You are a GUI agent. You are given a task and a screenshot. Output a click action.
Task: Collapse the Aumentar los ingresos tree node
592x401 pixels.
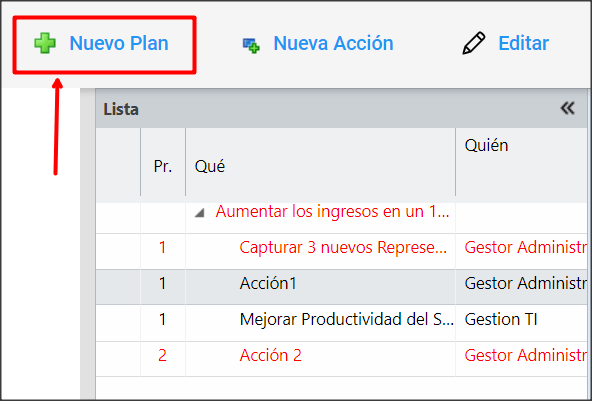(x=199, y=213)
